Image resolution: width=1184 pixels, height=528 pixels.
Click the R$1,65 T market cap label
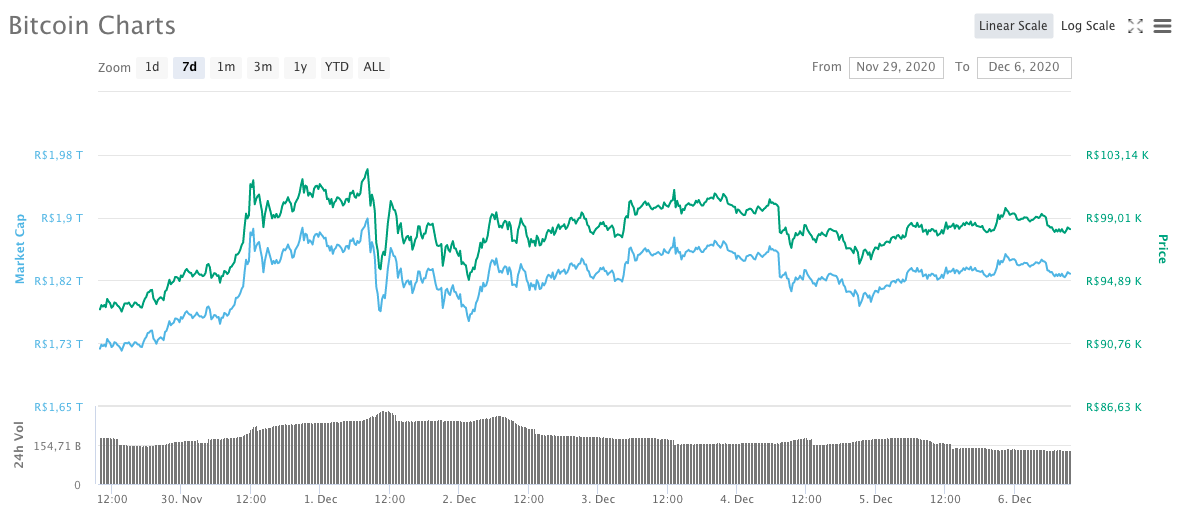(x=59, y=407)
